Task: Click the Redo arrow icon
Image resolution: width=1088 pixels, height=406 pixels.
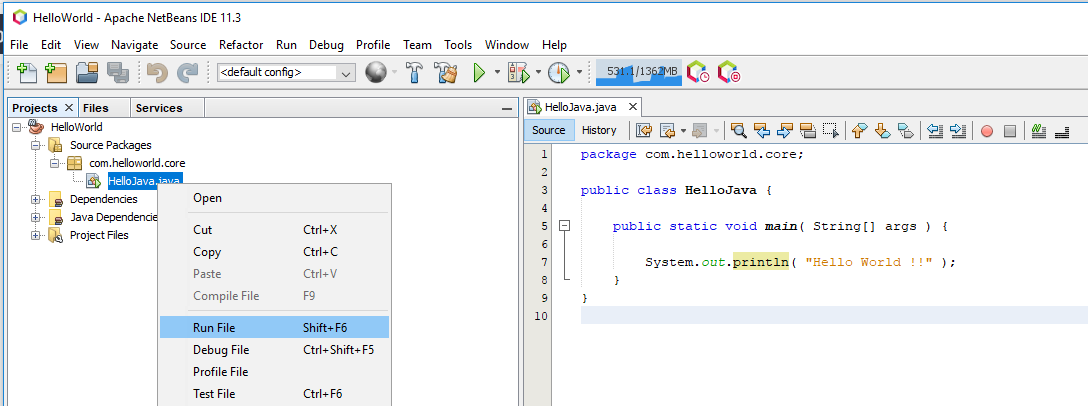Action: (187, 72)
